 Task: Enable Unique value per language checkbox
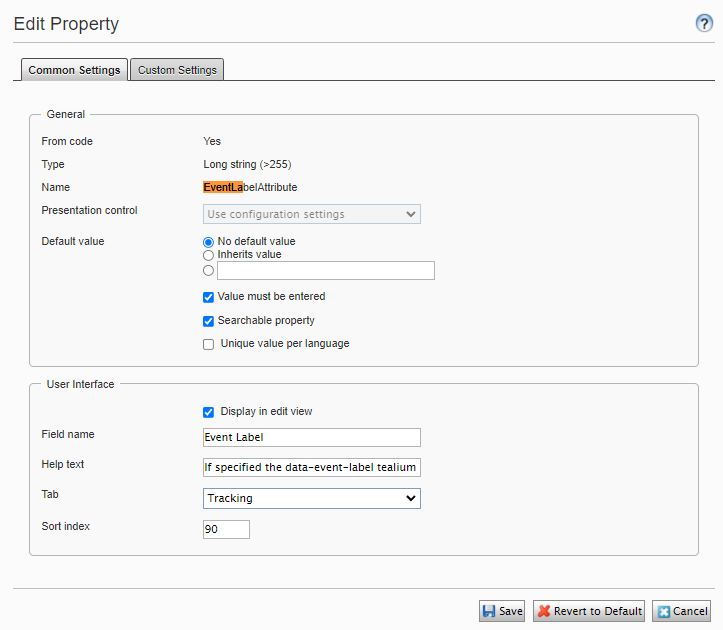pyautogui.click(x=209, y=344)
